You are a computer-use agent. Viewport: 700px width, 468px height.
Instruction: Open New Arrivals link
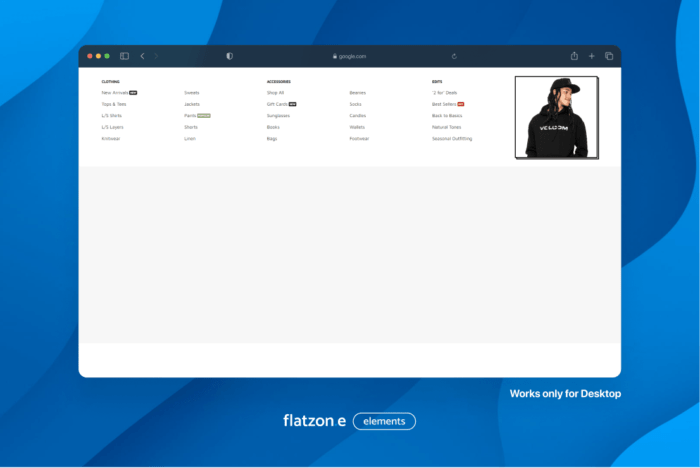click(114, 92)
